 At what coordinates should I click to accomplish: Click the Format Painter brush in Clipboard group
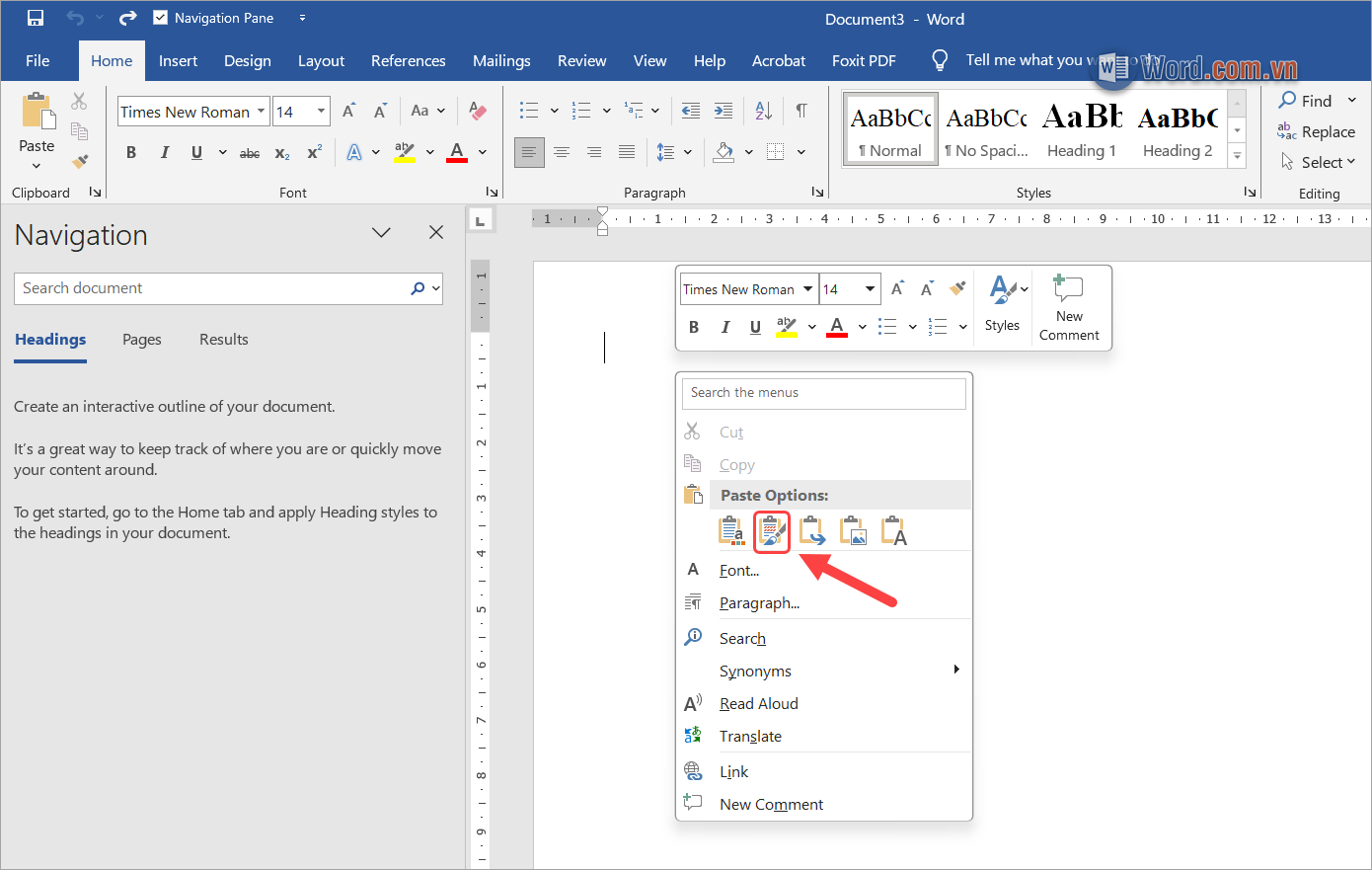pos(80,161)
